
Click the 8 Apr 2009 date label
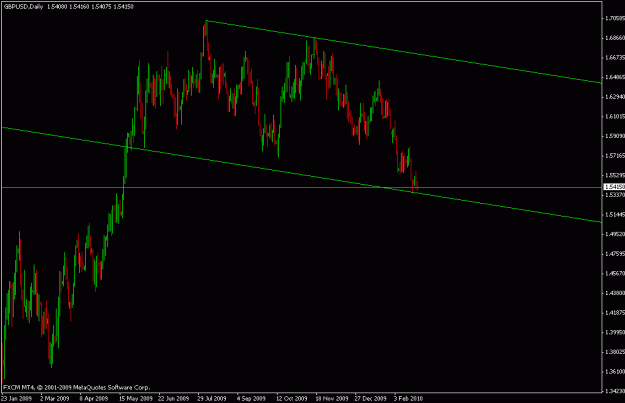pyautogui.click(x=94, y=398)
